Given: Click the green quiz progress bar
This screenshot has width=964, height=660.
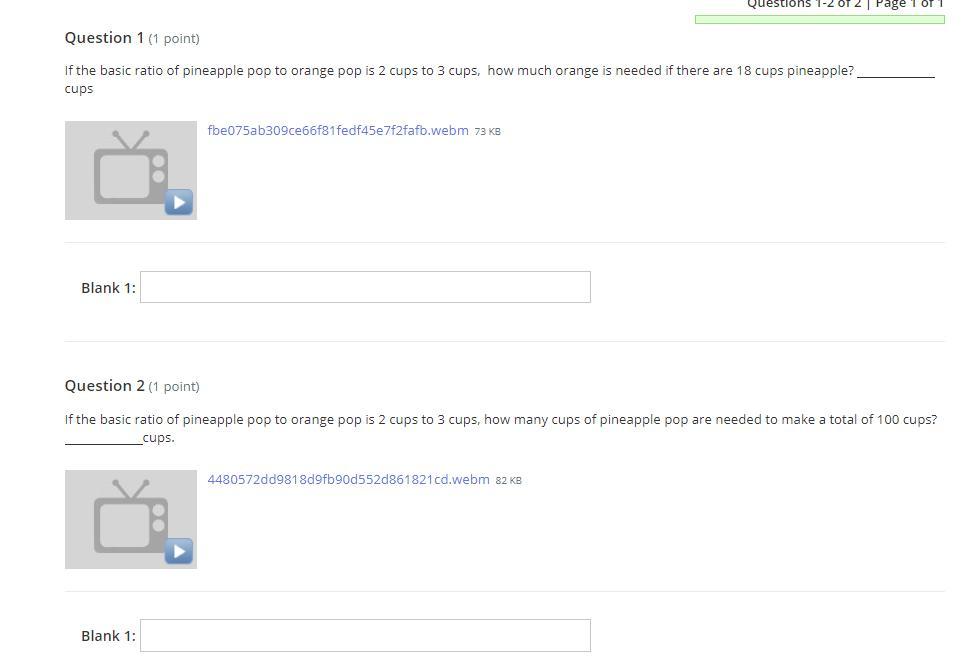Looking at the screenshot, I should [x=820, y=20].
